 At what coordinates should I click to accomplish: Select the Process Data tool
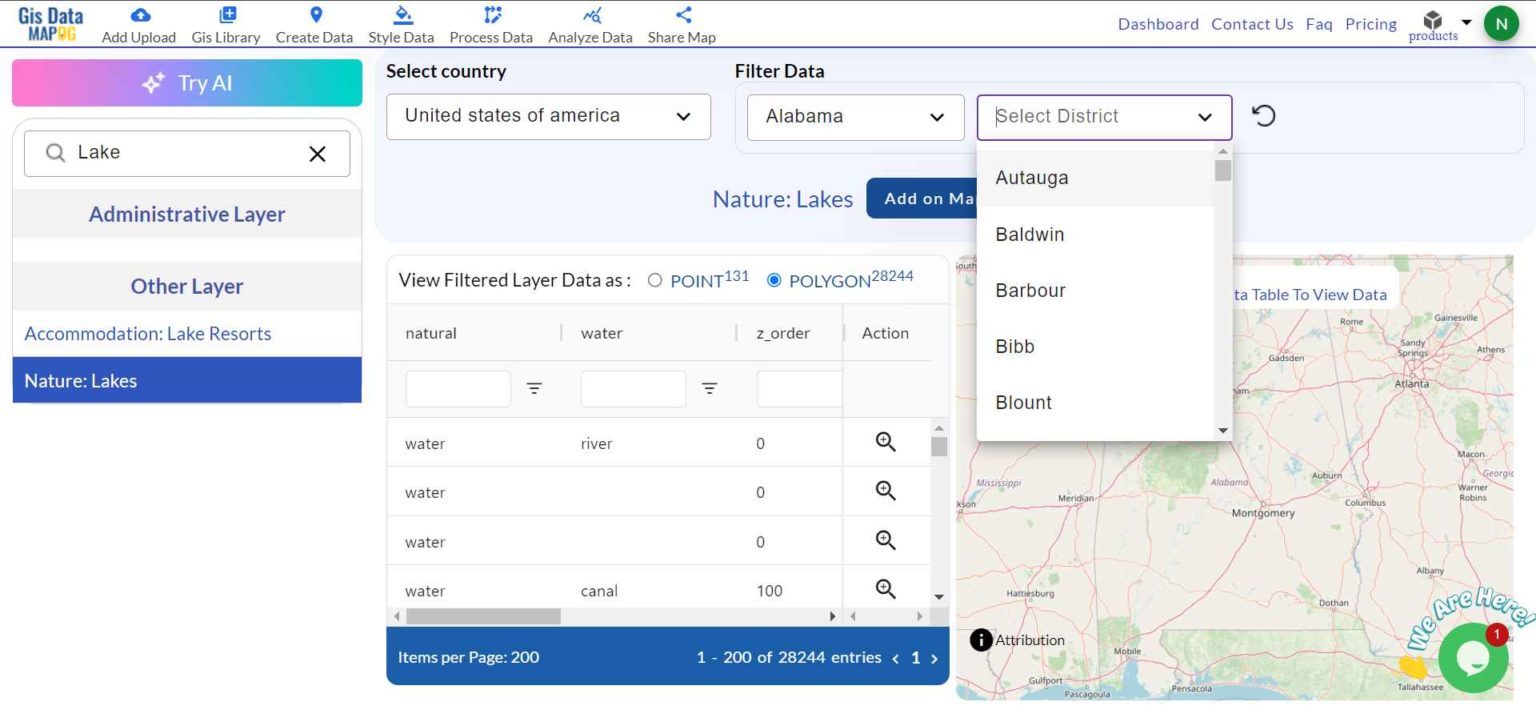point(490,22)
